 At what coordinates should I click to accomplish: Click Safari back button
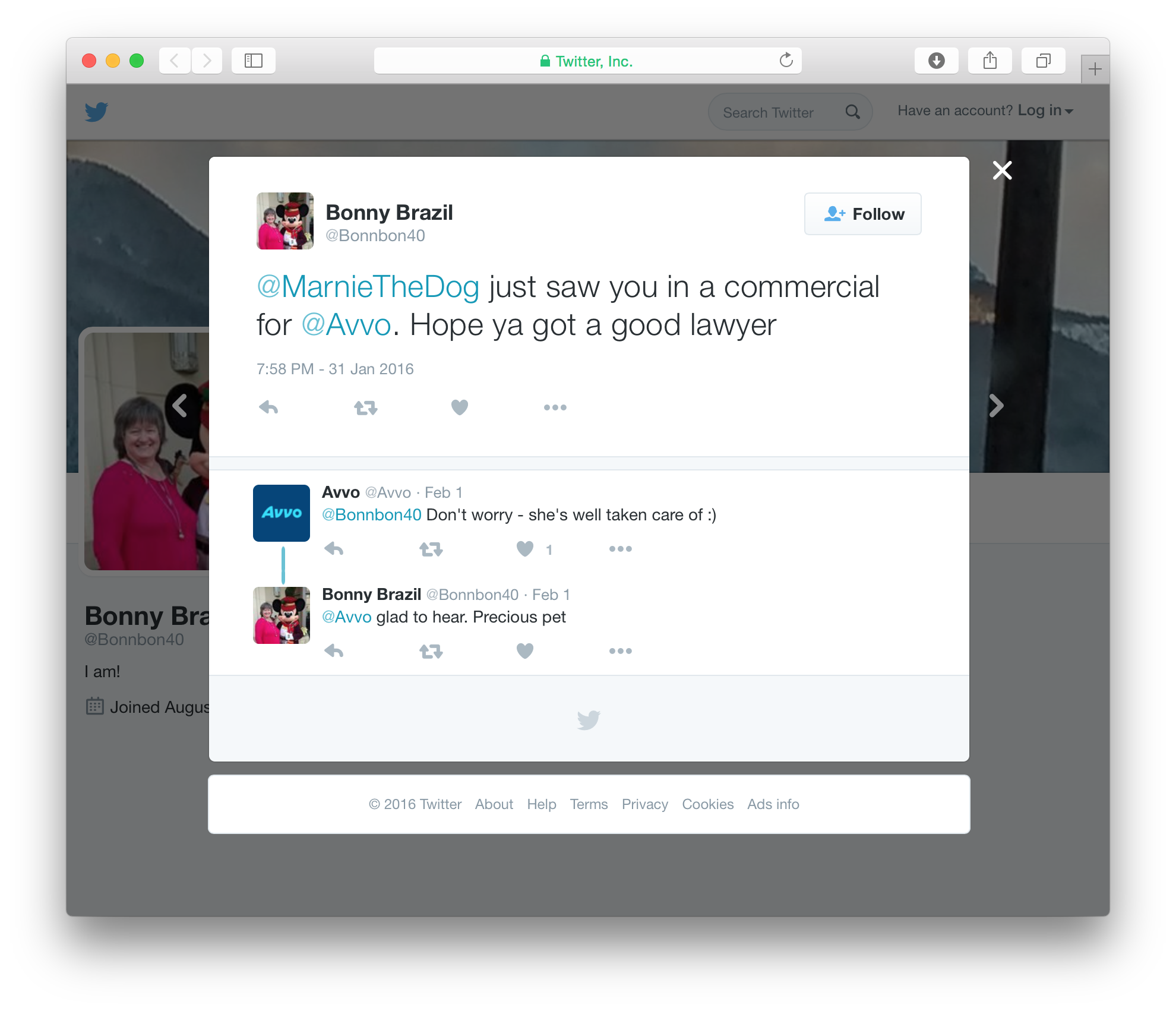point(175,61)
